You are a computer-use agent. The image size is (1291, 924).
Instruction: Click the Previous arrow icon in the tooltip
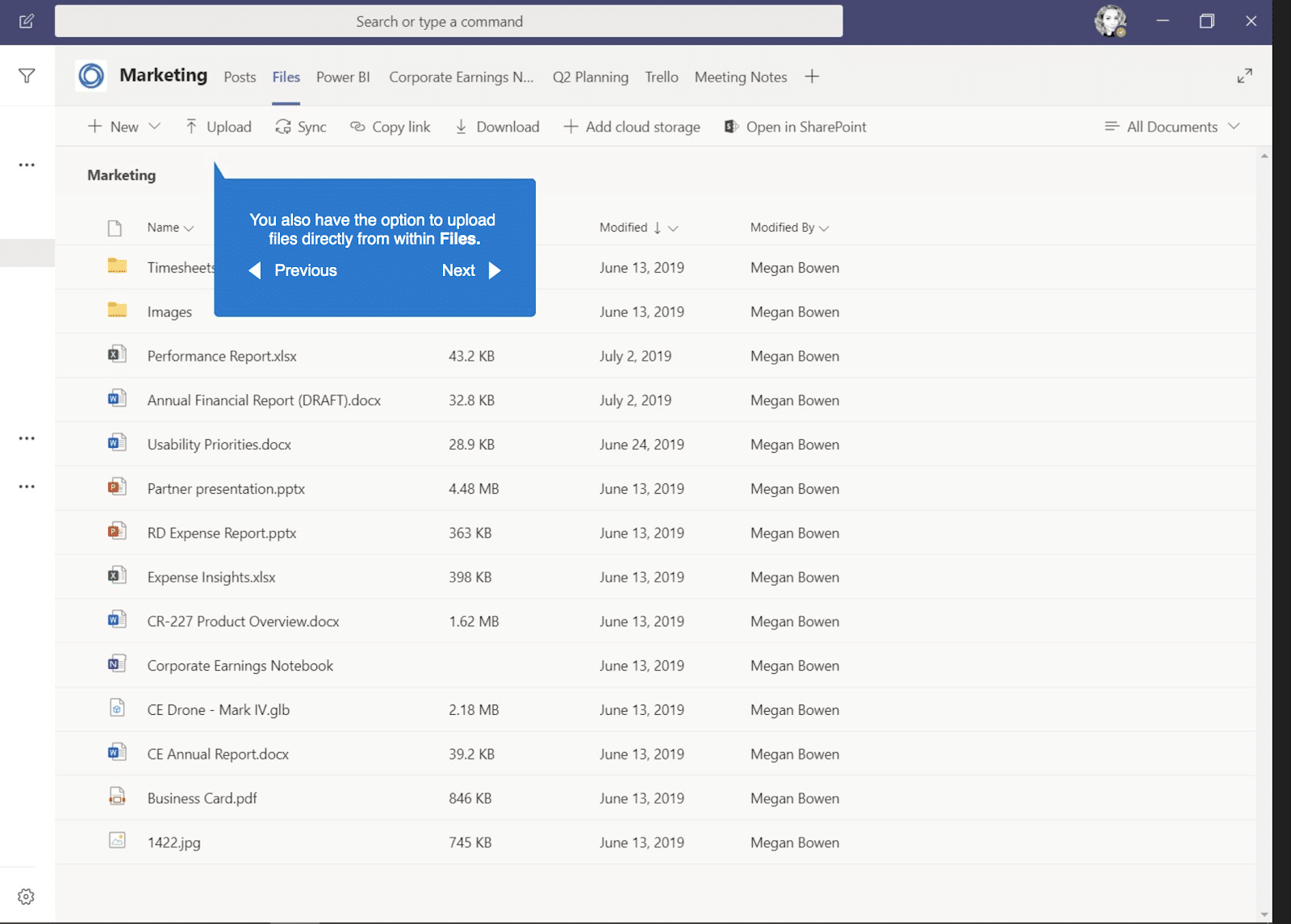[255, 270]
